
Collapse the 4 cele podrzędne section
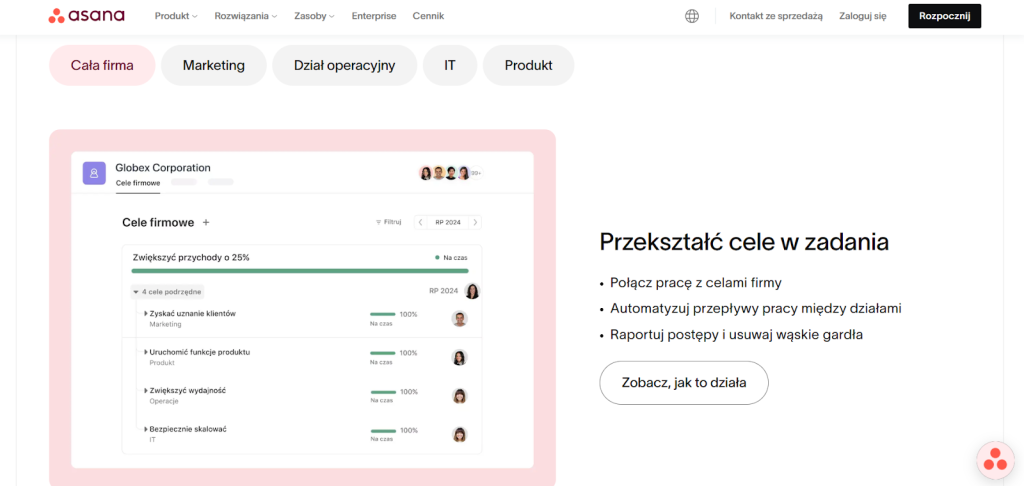pyautogui.click(x=136, y=292)
